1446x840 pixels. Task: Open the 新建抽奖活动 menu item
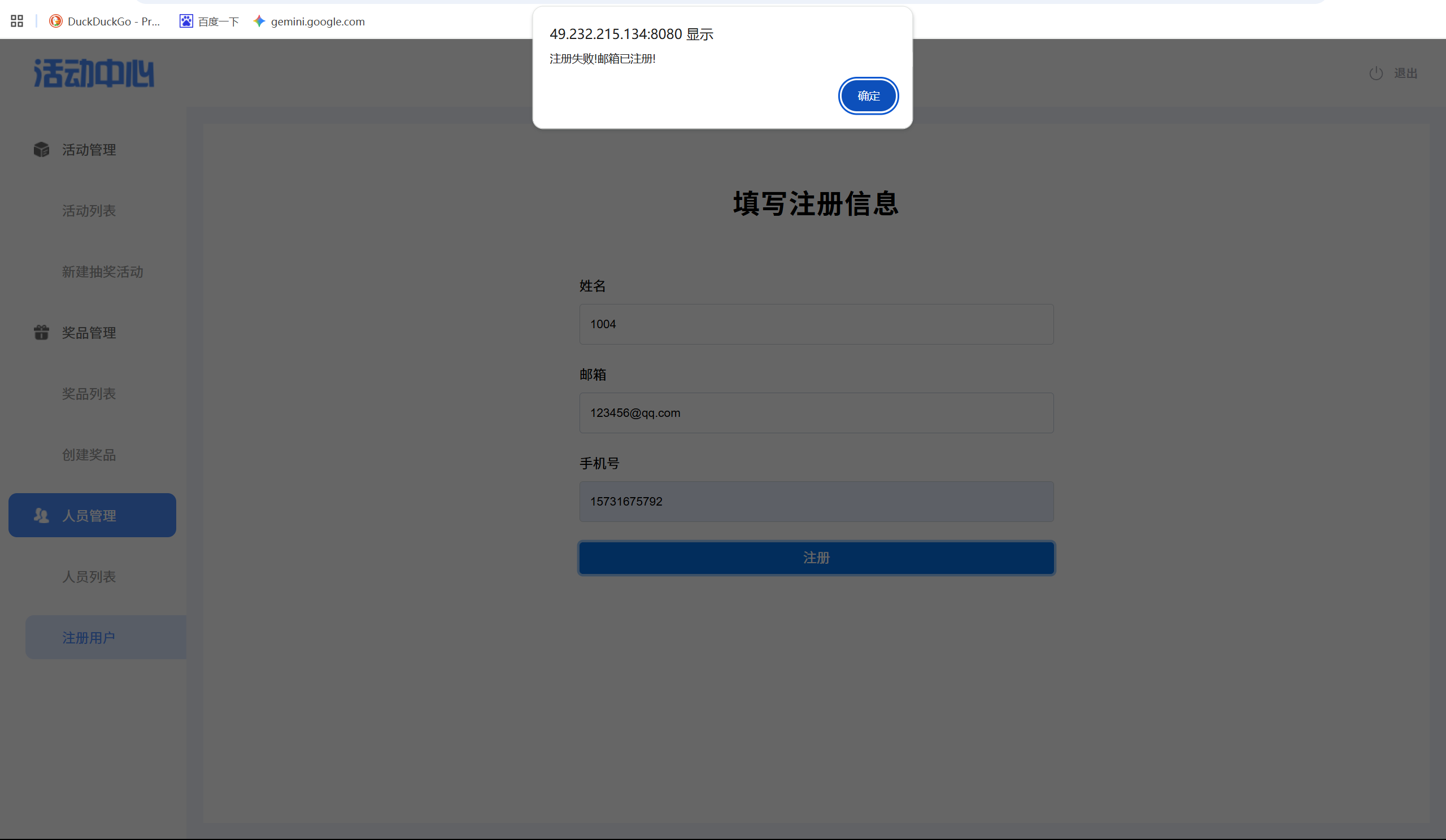[x=103, y=271]
